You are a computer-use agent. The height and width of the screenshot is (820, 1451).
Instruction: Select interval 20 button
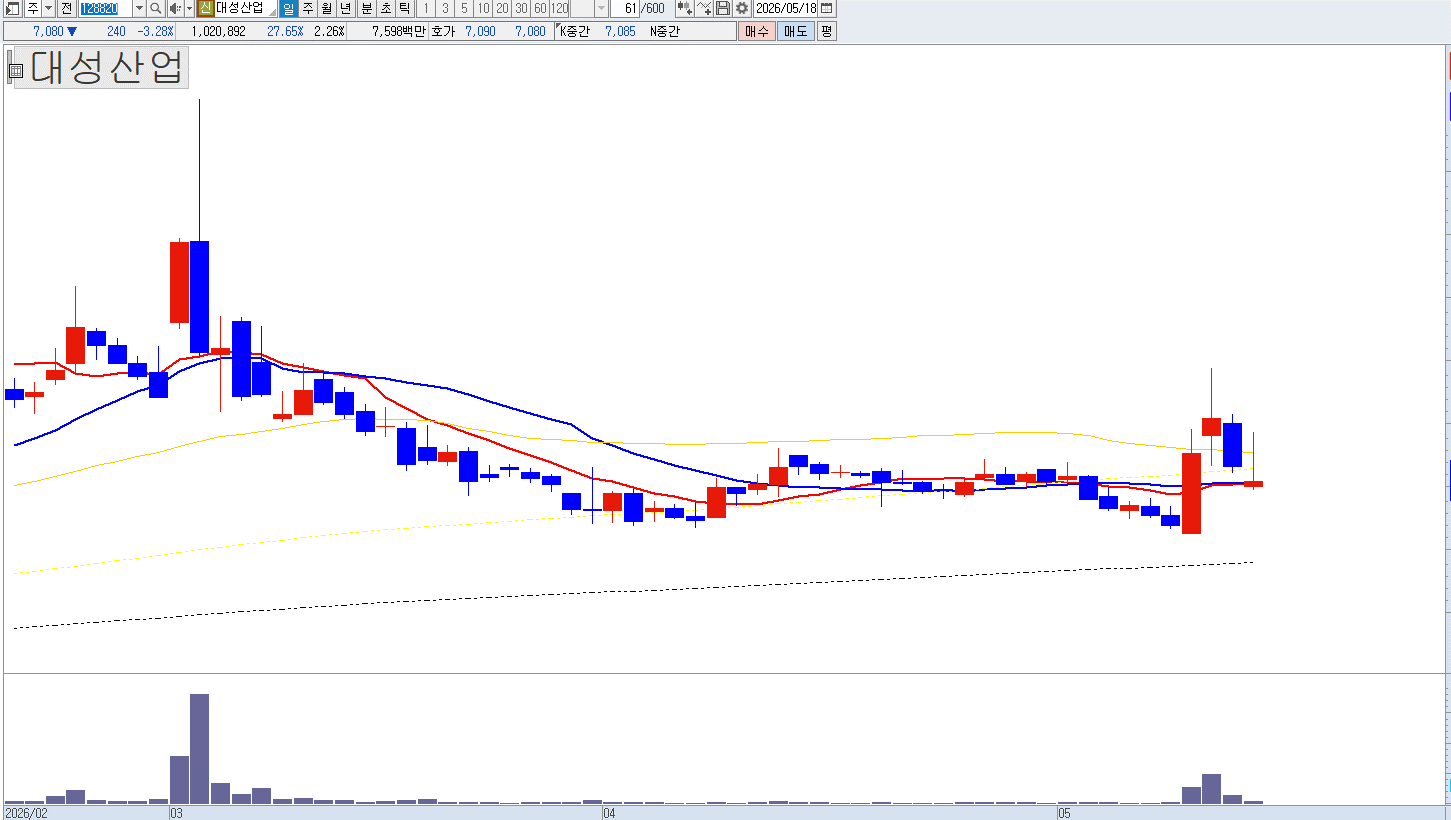click(x=502, y=8)
